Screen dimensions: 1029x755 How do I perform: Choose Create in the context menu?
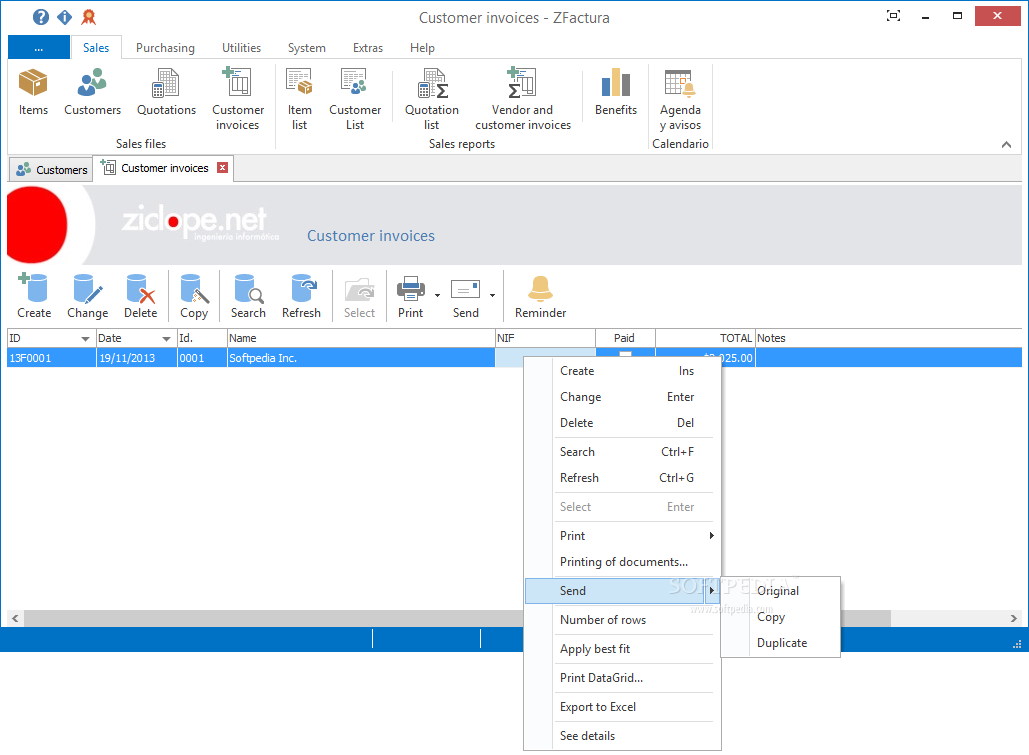coord(622,371)
